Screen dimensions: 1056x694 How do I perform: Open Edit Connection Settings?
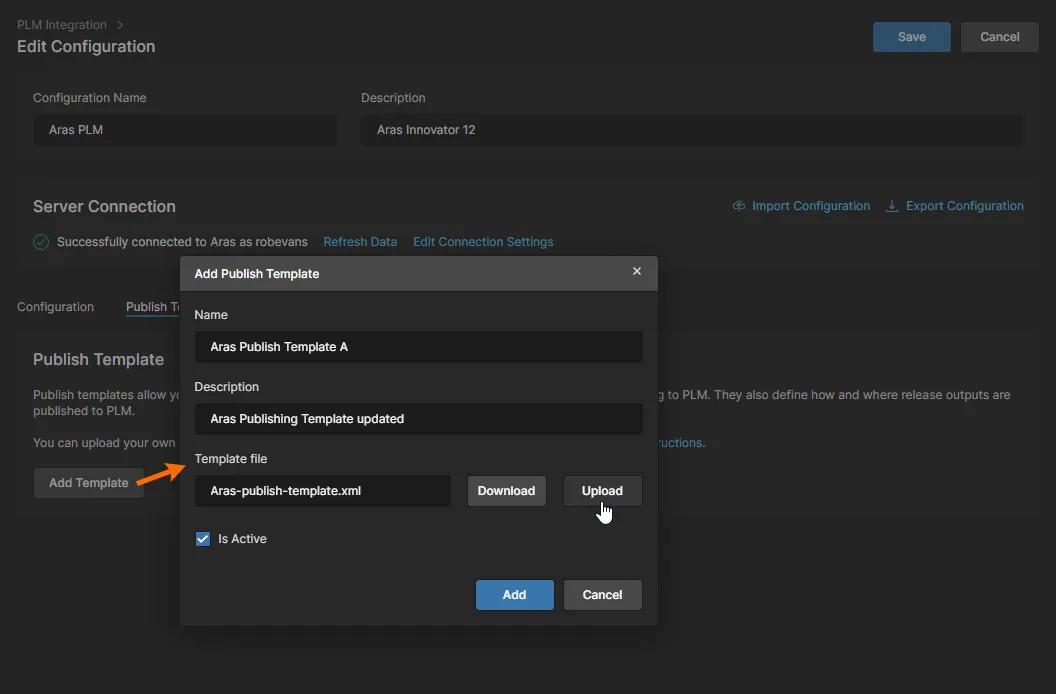pos(483,241)
